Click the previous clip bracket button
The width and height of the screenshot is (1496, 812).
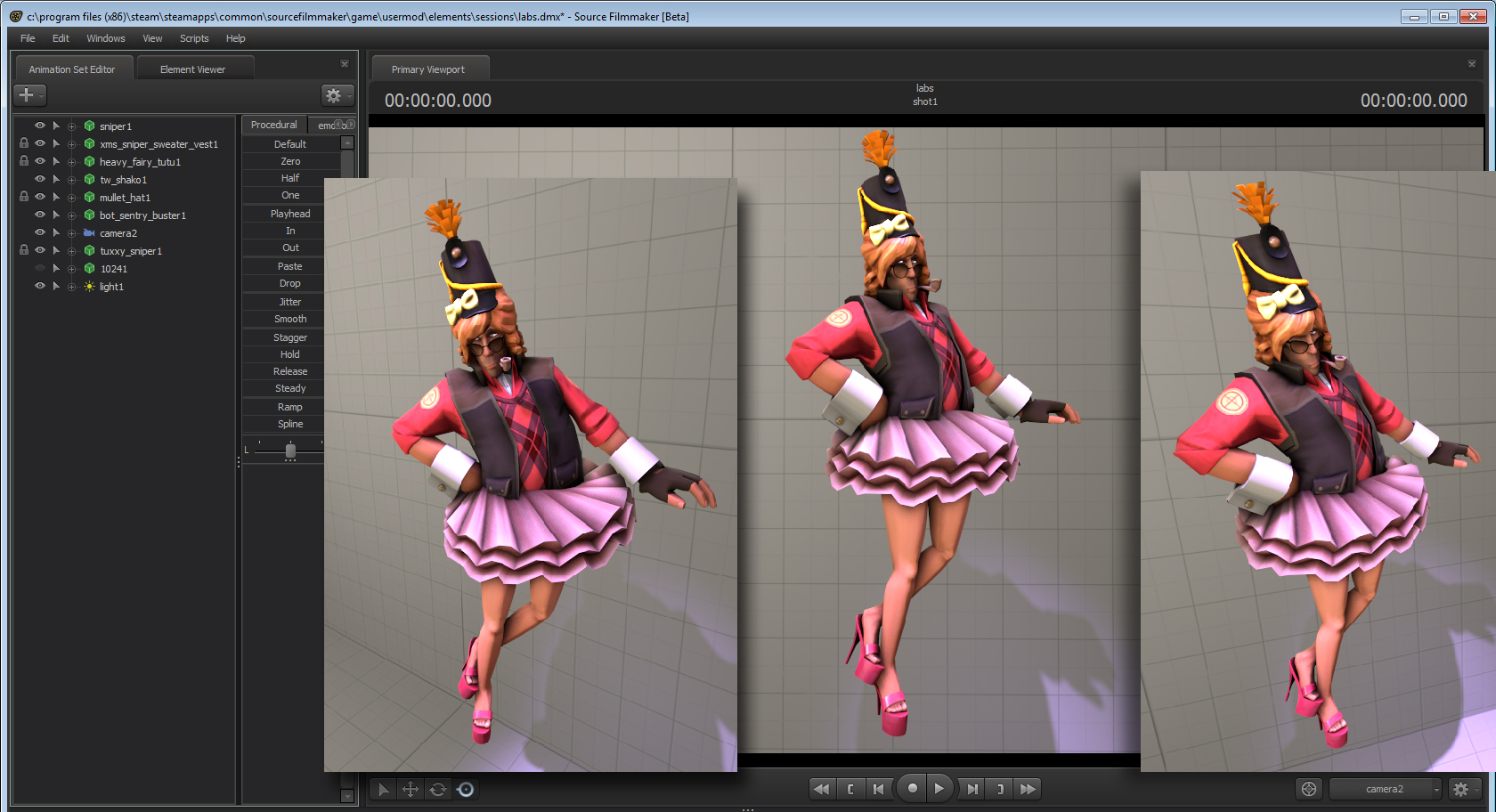pyautogui.click(x=850, y=789)
